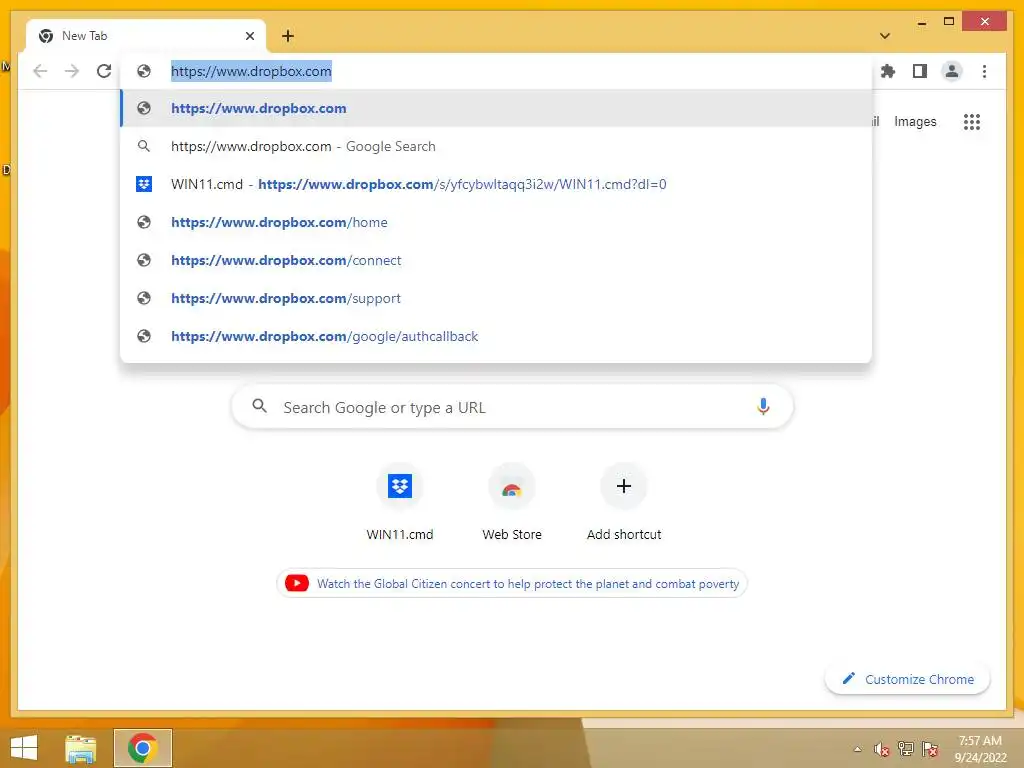Select the dropbox.com/home suggestion
1024x768 pixels.
[x=496, y=222]
